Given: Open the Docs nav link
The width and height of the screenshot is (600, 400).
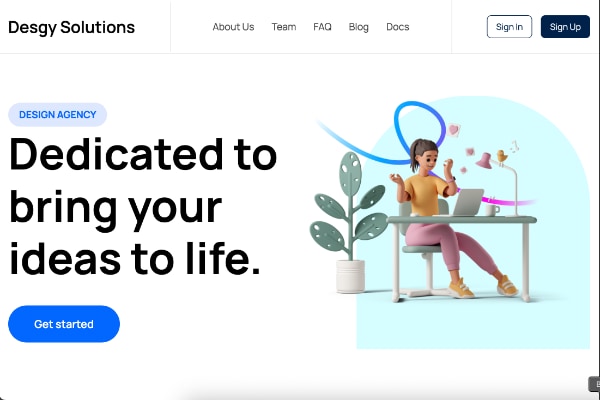Looking at the screenshot, I should (398, 27).
